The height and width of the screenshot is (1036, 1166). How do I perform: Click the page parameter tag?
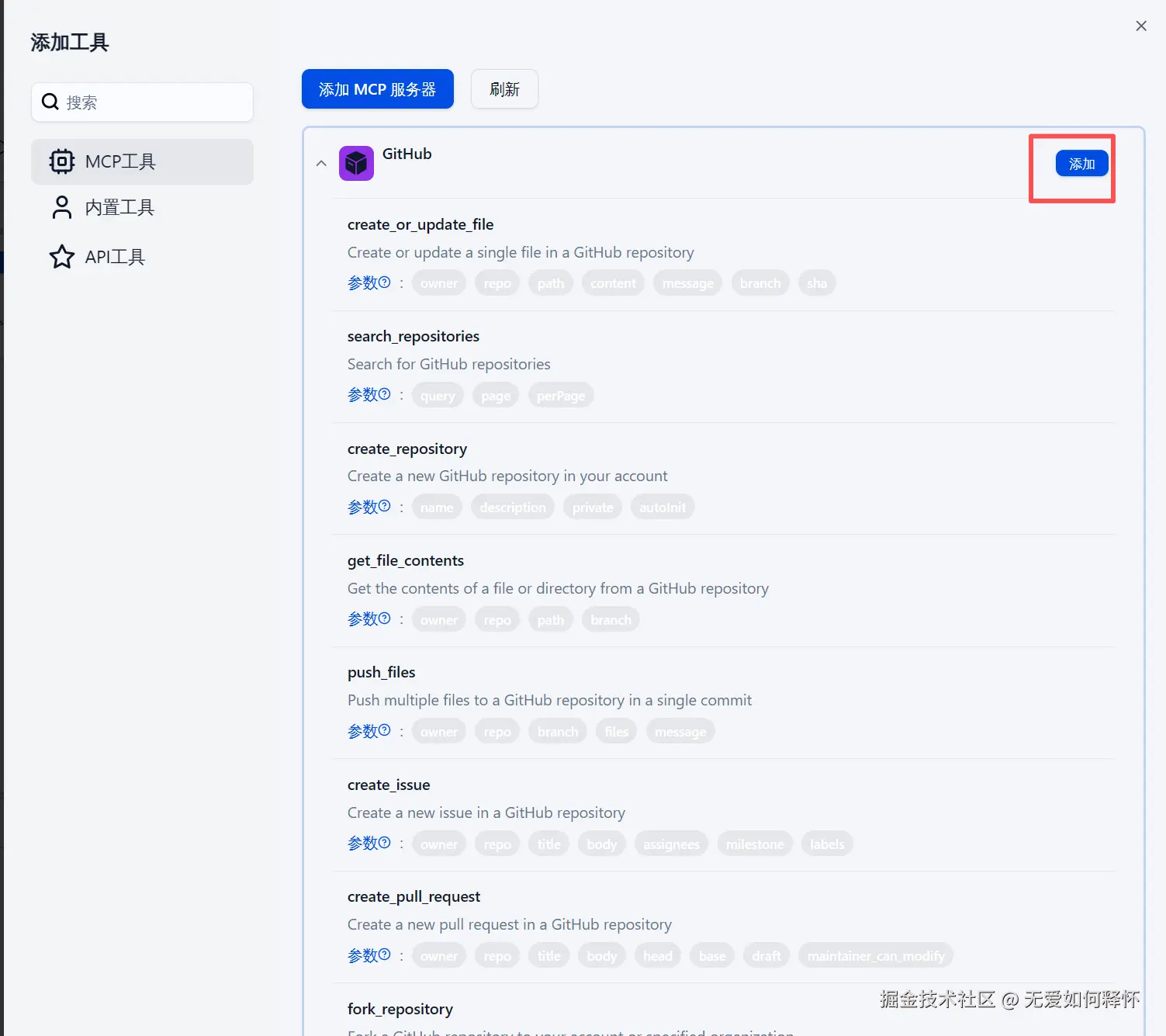pyautogui.click(x=496, y=396)
